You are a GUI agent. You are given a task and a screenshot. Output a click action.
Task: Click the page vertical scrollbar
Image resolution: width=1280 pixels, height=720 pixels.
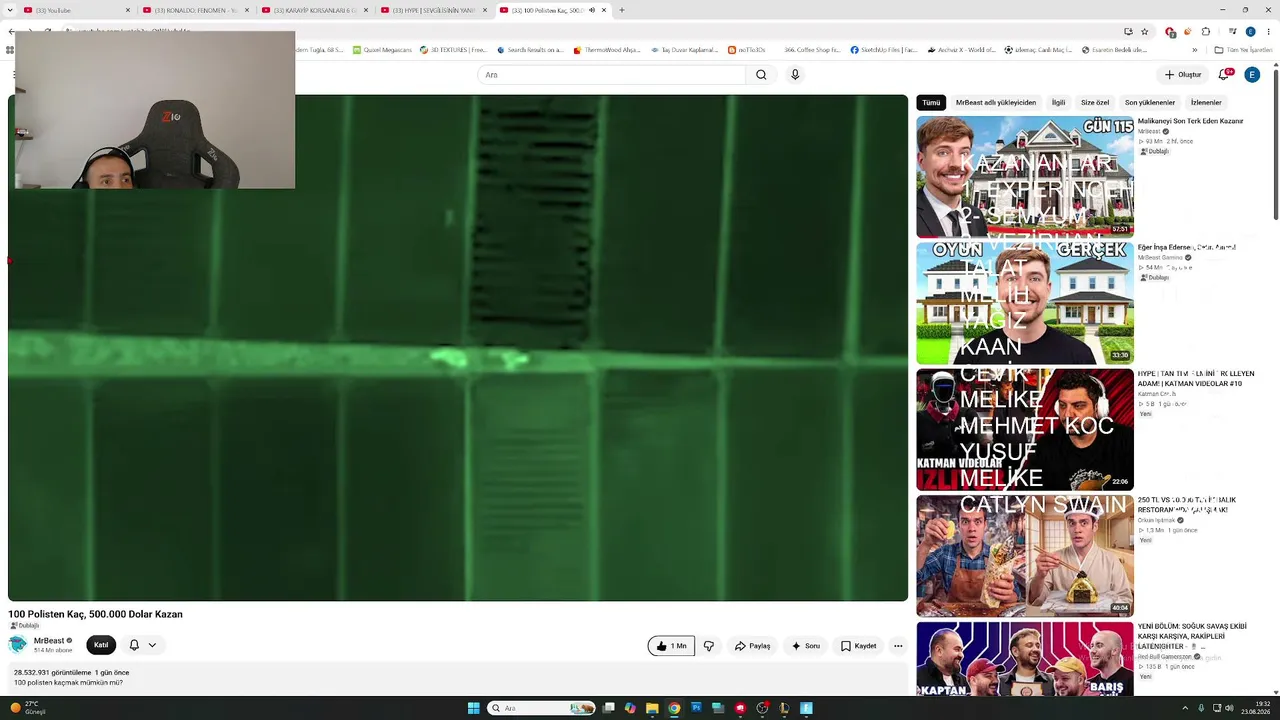1275,140
